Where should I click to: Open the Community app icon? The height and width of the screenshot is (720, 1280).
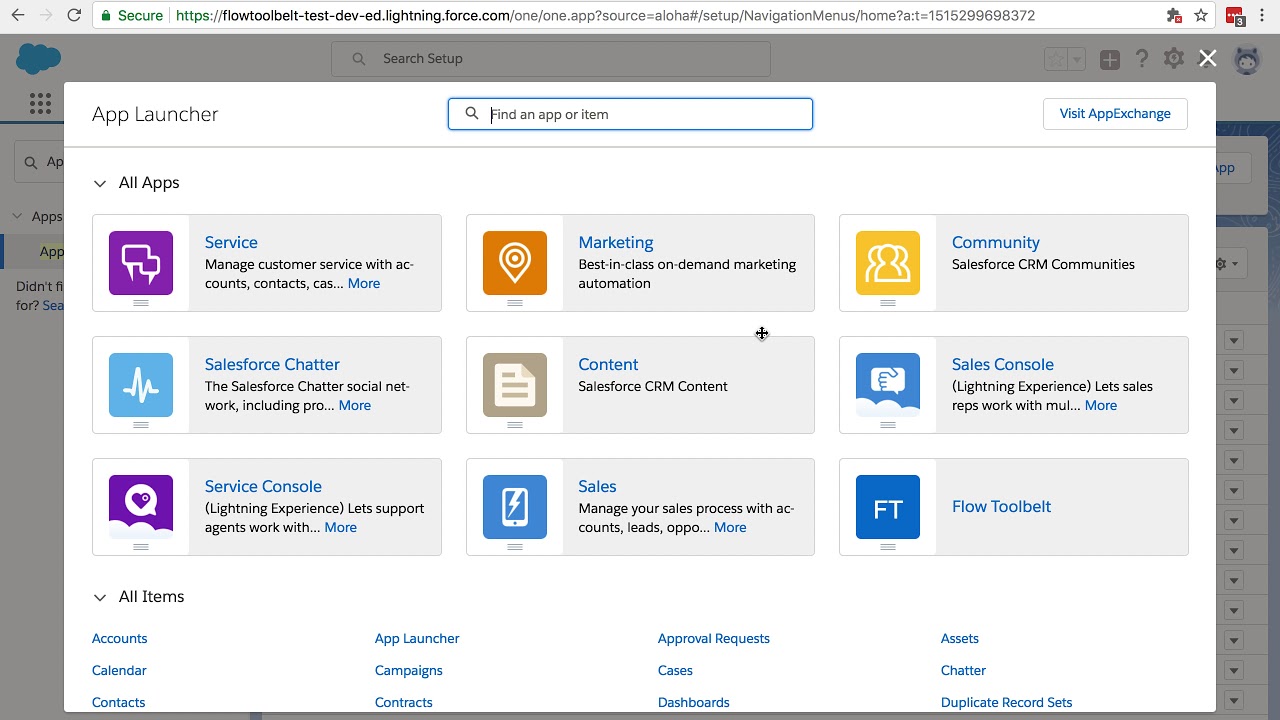coord(888,263)
